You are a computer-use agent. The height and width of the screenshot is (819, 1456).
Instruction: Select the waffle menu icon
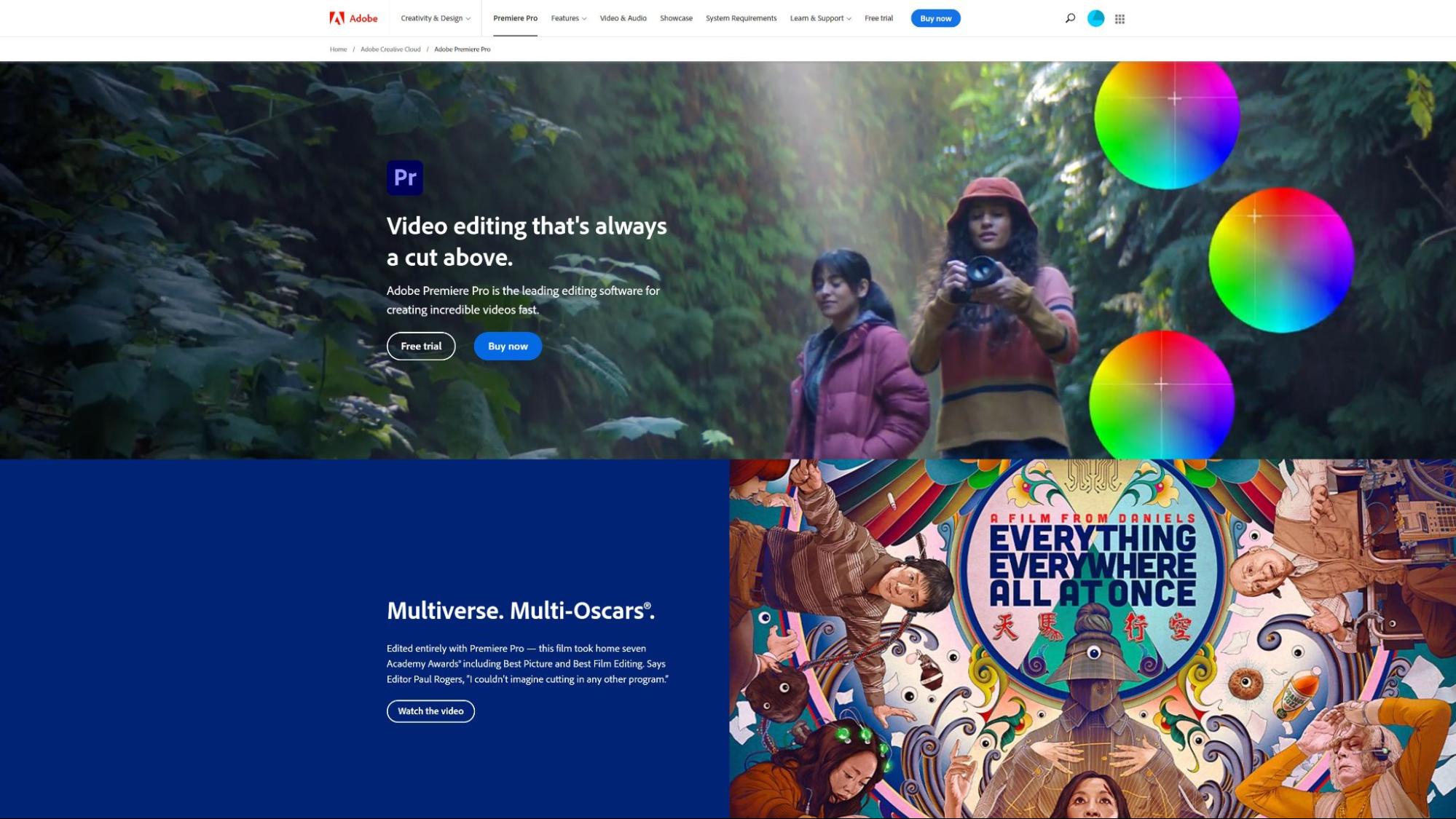(x=1119, y=17)
